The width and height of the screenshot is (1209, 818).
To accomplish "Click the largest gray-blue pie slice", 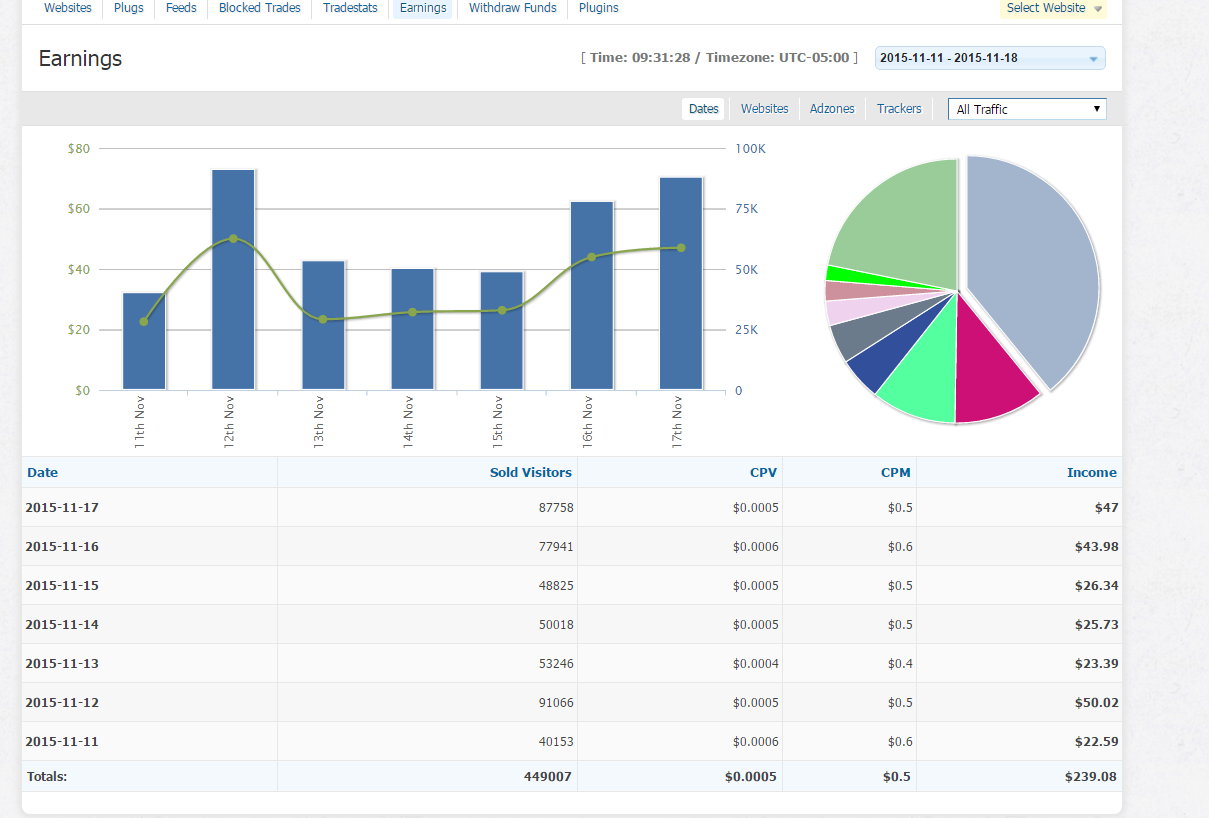I will coord(1035,265).
